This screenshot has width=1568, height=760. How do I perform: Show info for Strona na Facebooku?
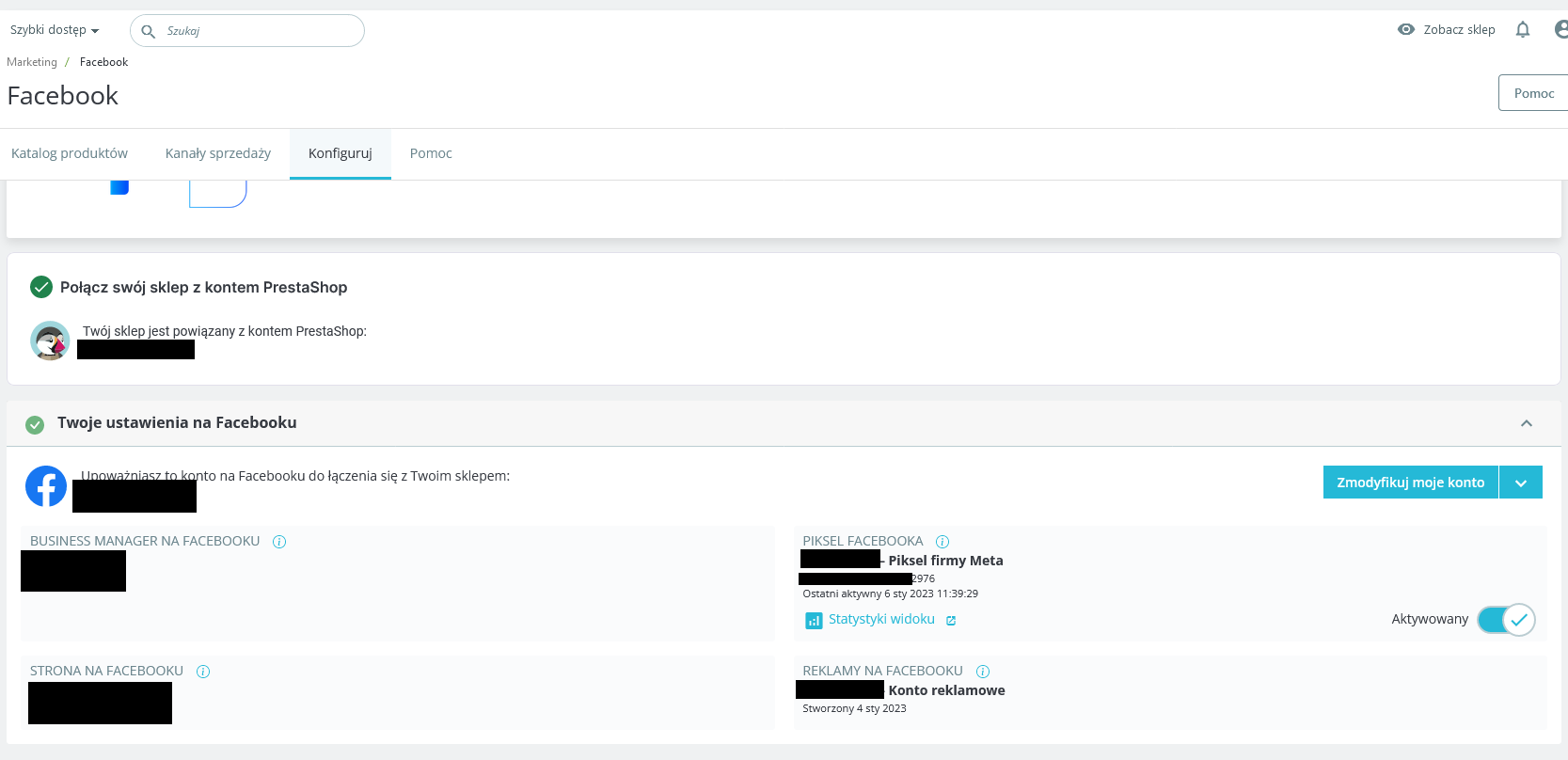click(x=203, y=672)
